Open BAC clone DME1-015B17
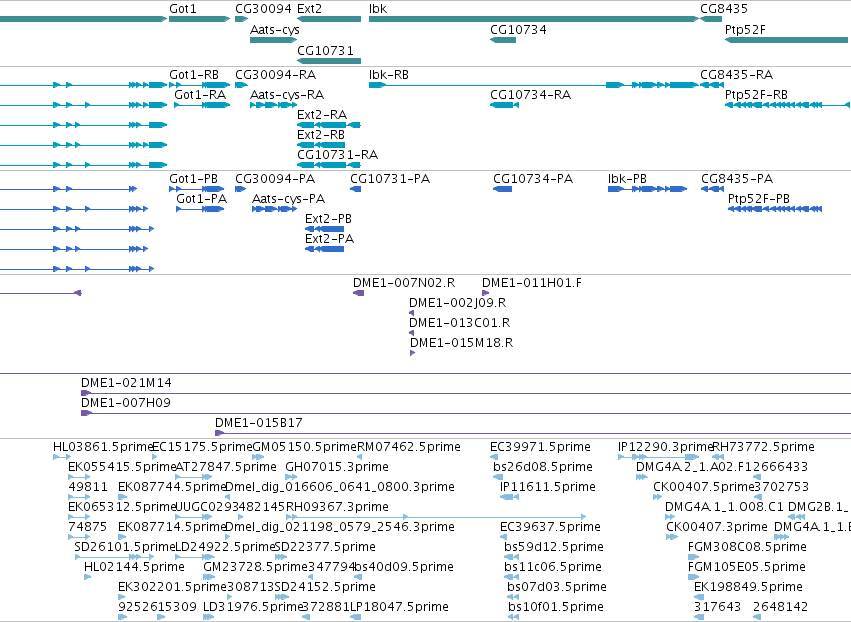 (x=258, y=423)
